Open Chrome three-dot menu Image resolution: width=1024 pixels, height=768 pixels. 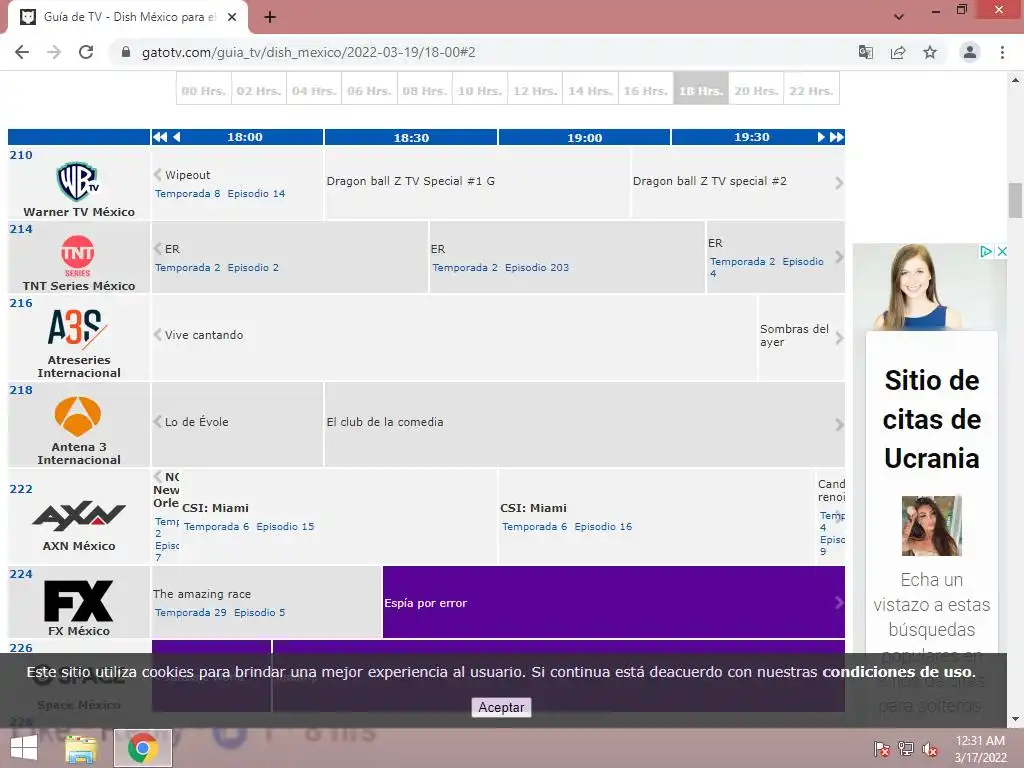1002,52
